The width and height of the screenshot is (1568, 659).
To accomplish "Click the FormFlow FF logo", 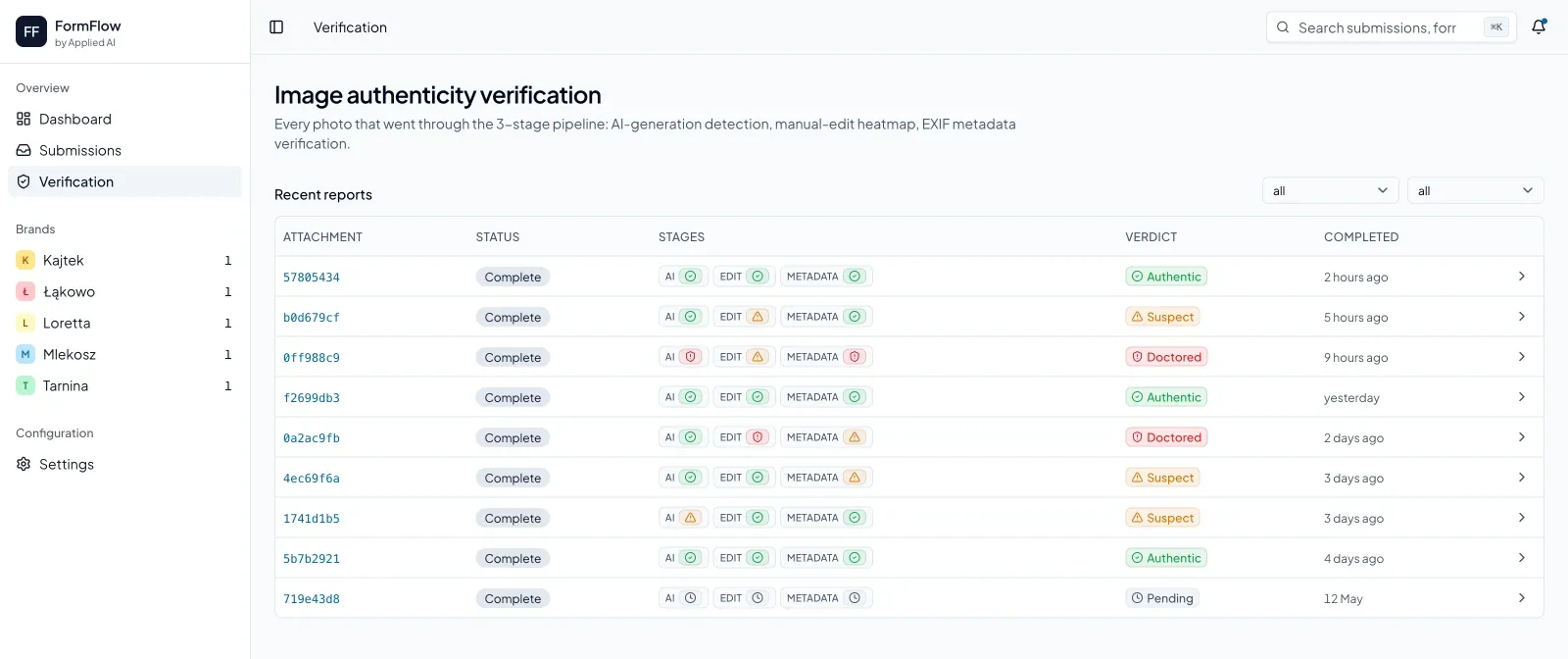I will point(31,31).
